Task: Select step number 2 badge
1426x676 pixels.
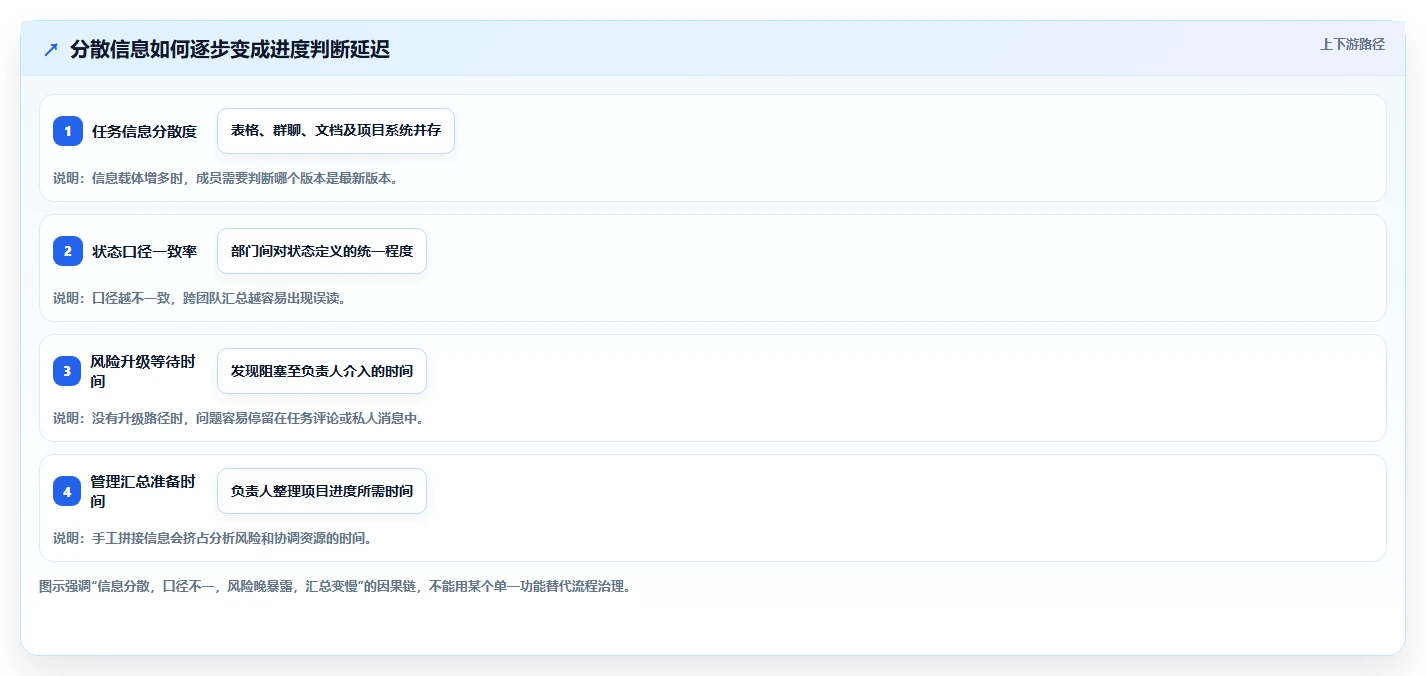Action: [x=68, y=251]
